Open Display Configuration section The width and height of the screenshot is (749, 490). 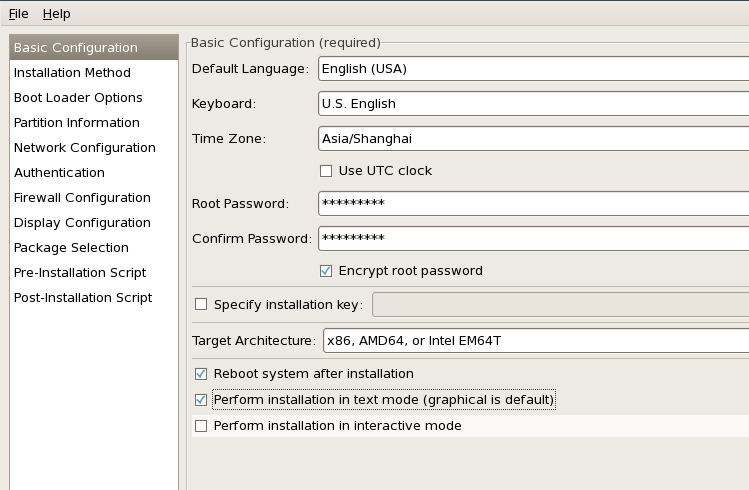pyautogui.click(x=82, y=223)
